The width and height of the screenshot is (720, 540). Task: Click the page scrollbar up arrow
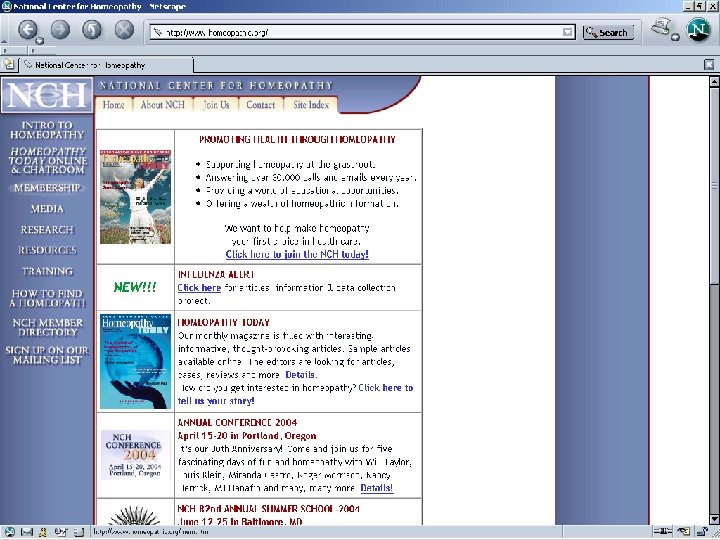(x=714, y=82)
